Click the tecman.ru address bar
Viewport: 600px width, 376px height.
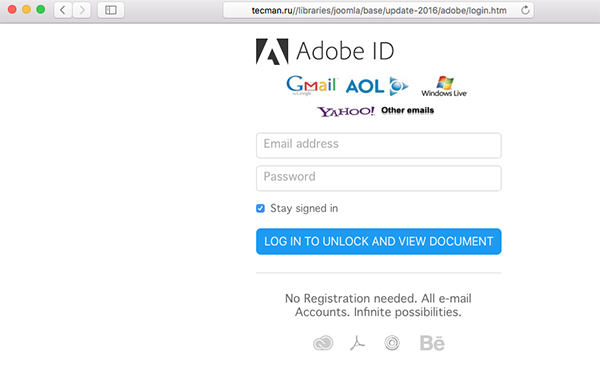tap(378, 10)
